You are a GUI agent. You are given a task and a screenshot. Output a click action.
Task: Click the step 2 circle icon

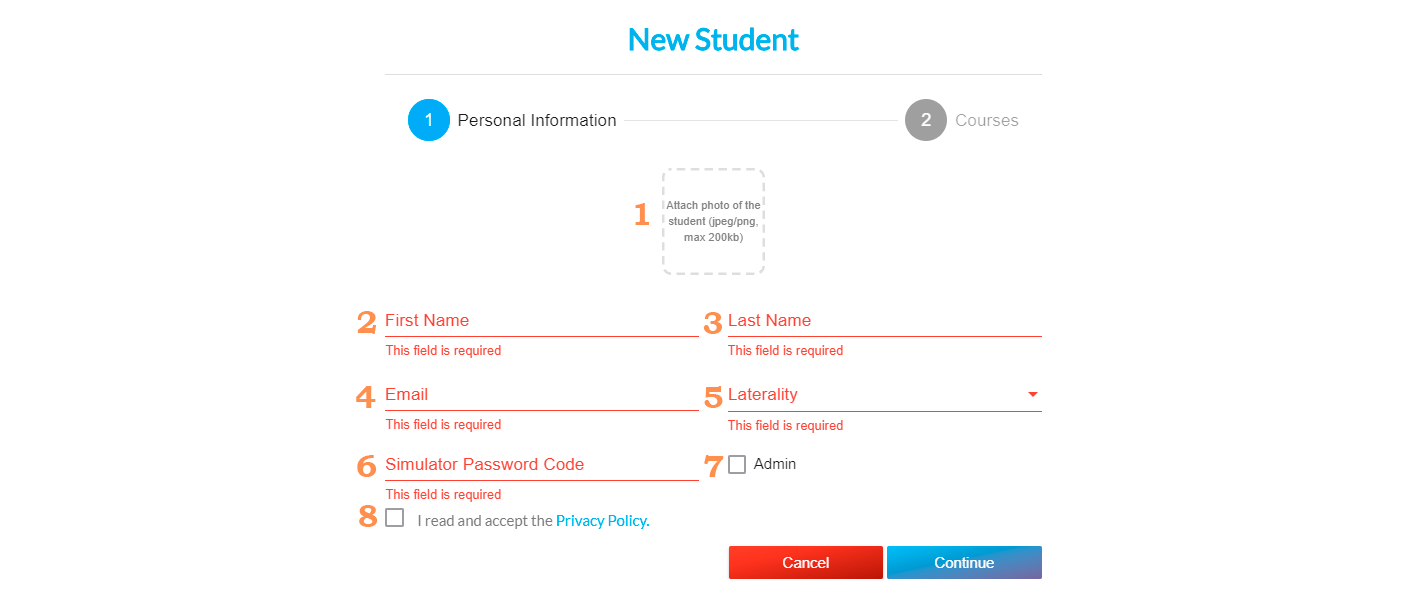point(926,120)
